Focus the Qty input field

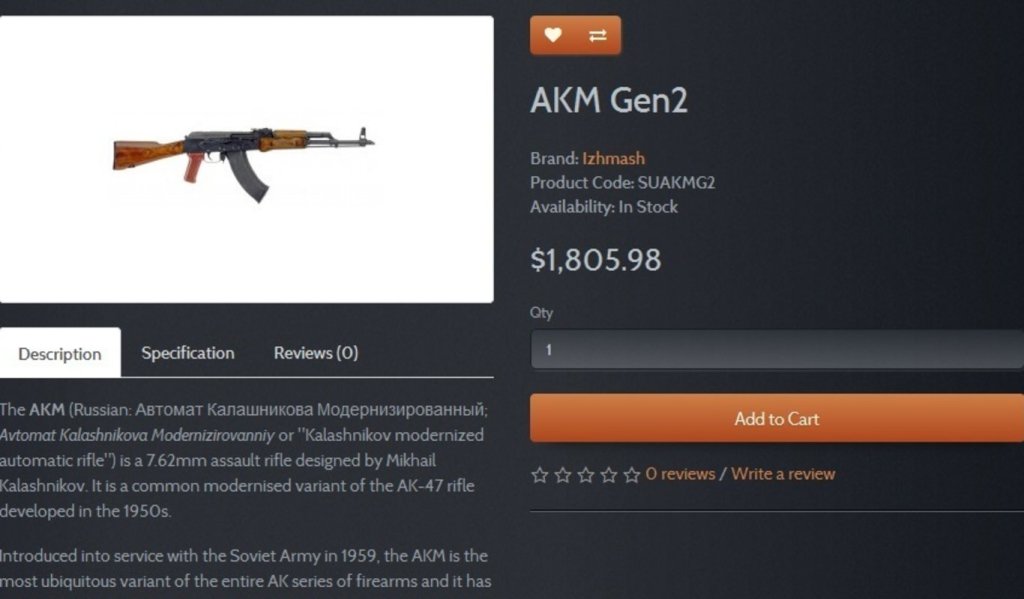click(x=777, y=350)
